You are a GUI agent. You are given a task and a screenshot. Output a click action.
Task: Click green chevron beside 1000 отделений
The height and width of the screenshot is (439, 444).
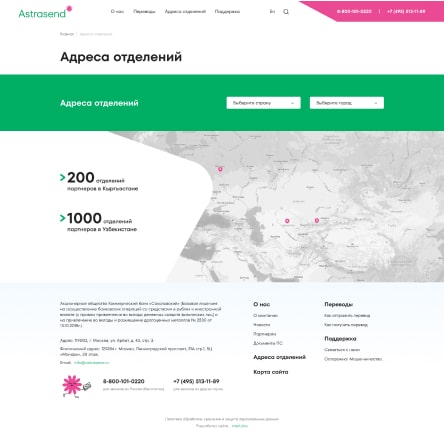[x=62, y=218]
